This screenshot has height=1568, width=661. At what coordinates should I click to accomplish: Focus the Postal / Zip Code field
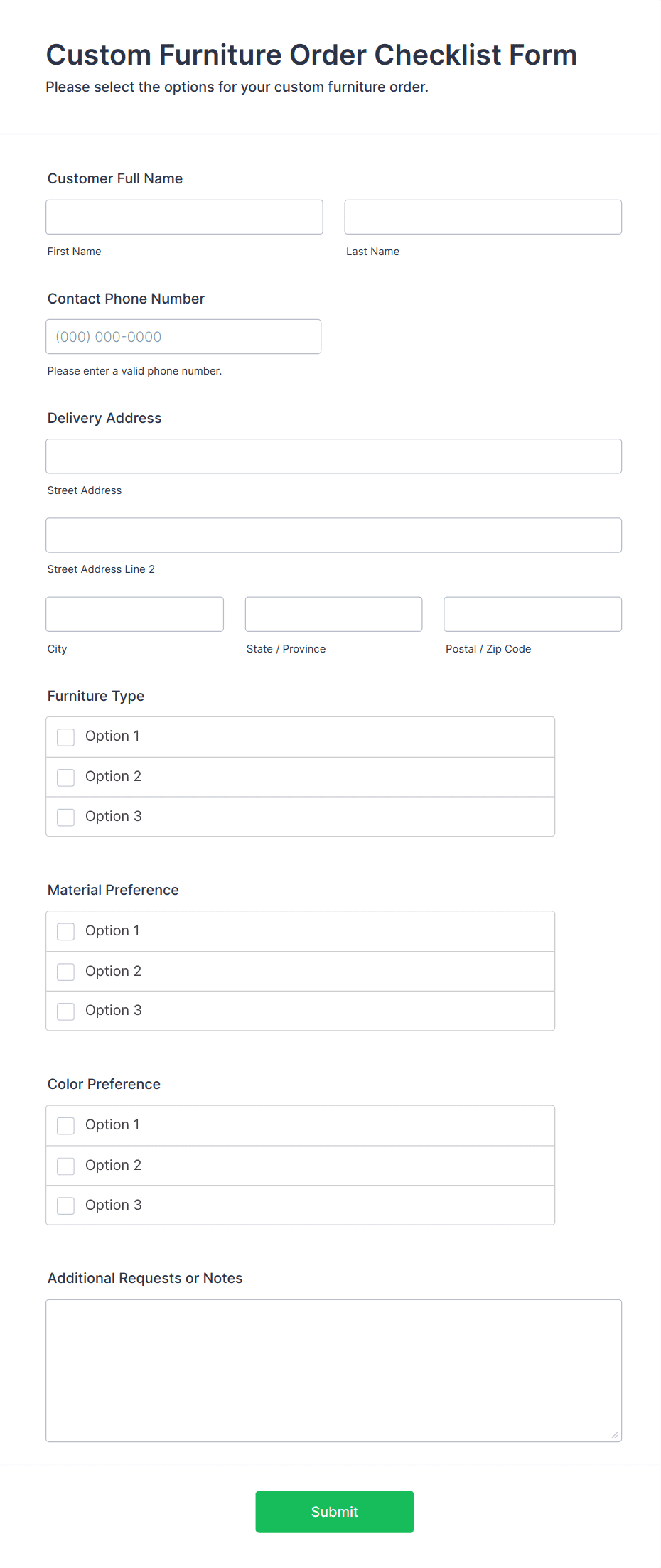point(532,614)
